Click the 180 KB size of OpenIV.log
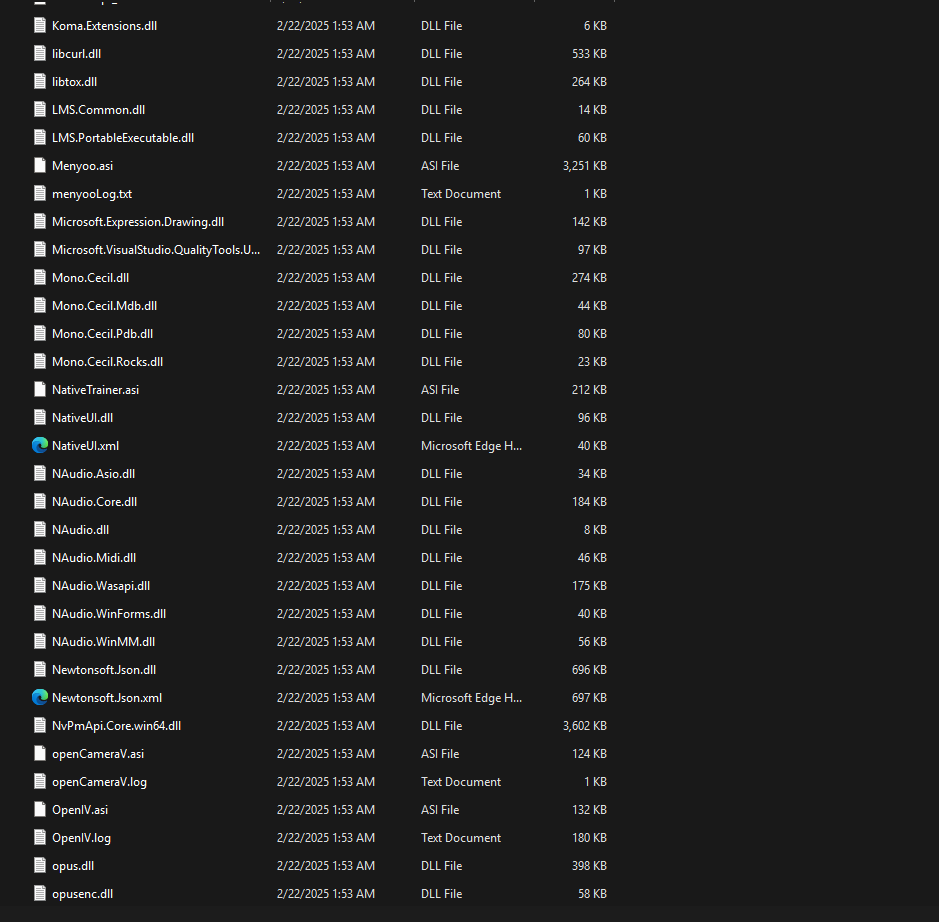 (589, 838)
